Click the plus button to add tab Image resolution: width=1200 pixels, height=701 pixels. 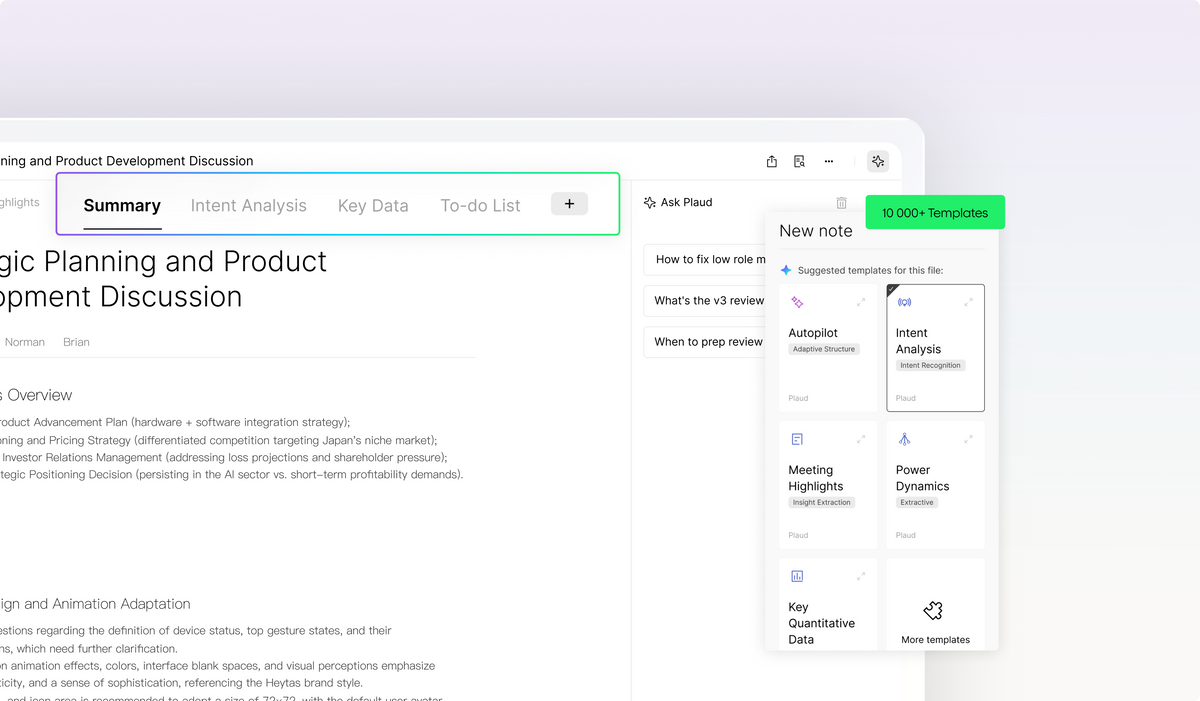click(569, 204)
